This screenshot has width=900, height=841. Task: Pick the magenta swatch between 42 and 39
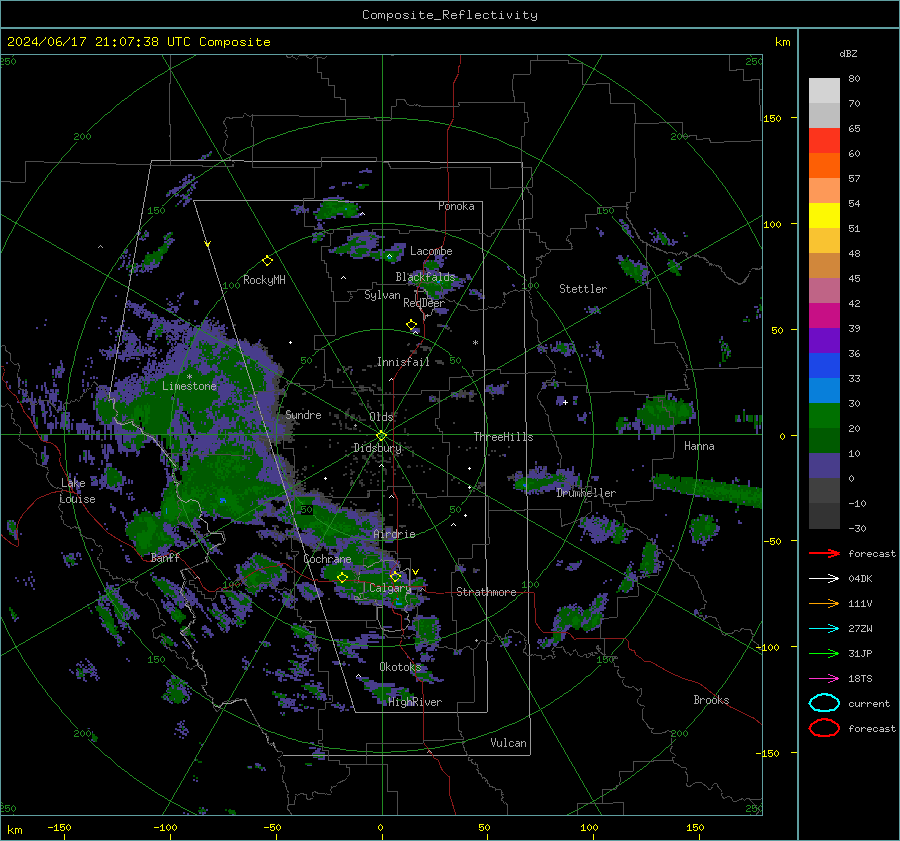click(x=824, y=316)
